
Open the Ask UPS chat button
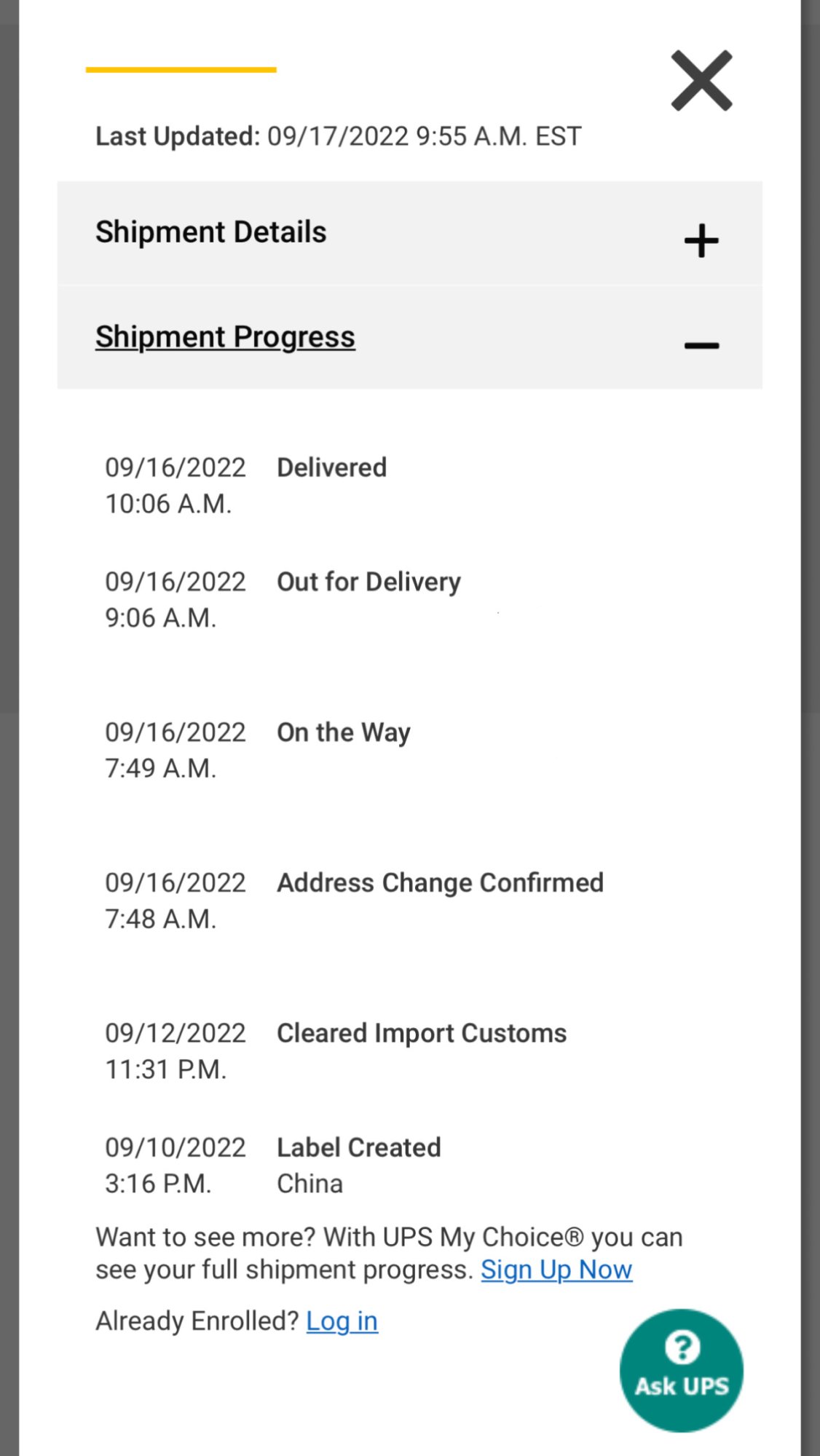coord(682,1370)
